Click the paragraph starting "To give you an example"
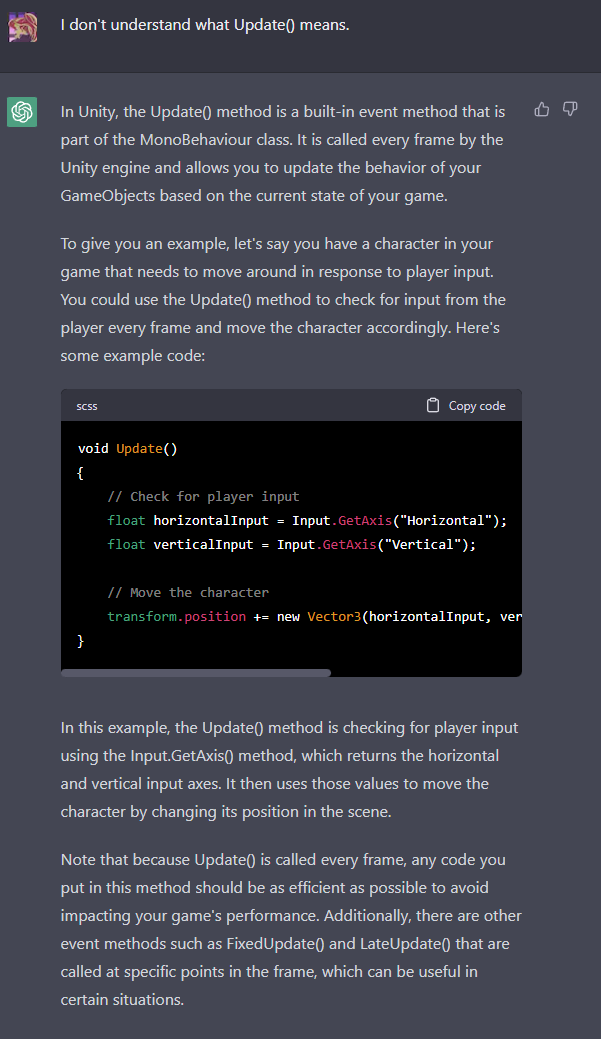This screenshot has height=1039, width=601. [283, 299]
